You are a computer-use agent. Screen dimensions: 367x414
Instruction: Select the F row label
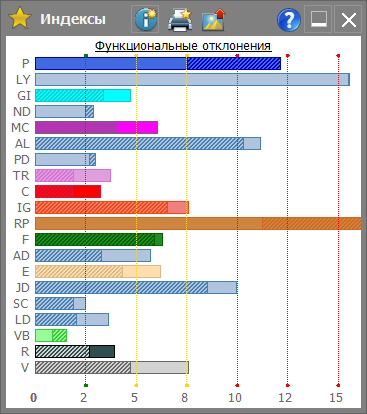(x=26, y=240)
